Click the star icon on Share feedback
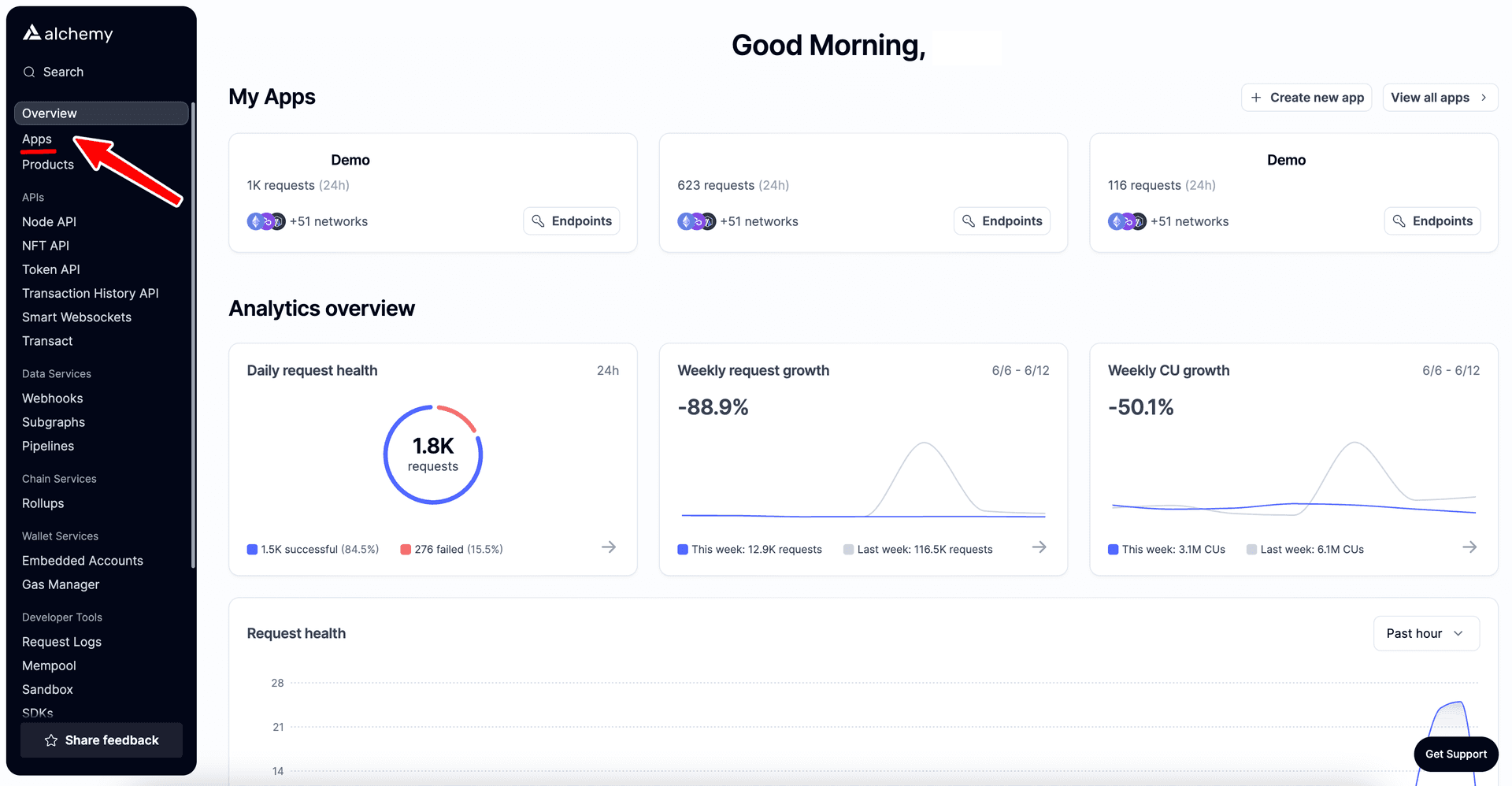This screenshot has height=786, width=1512. click(x=51, y=740)
